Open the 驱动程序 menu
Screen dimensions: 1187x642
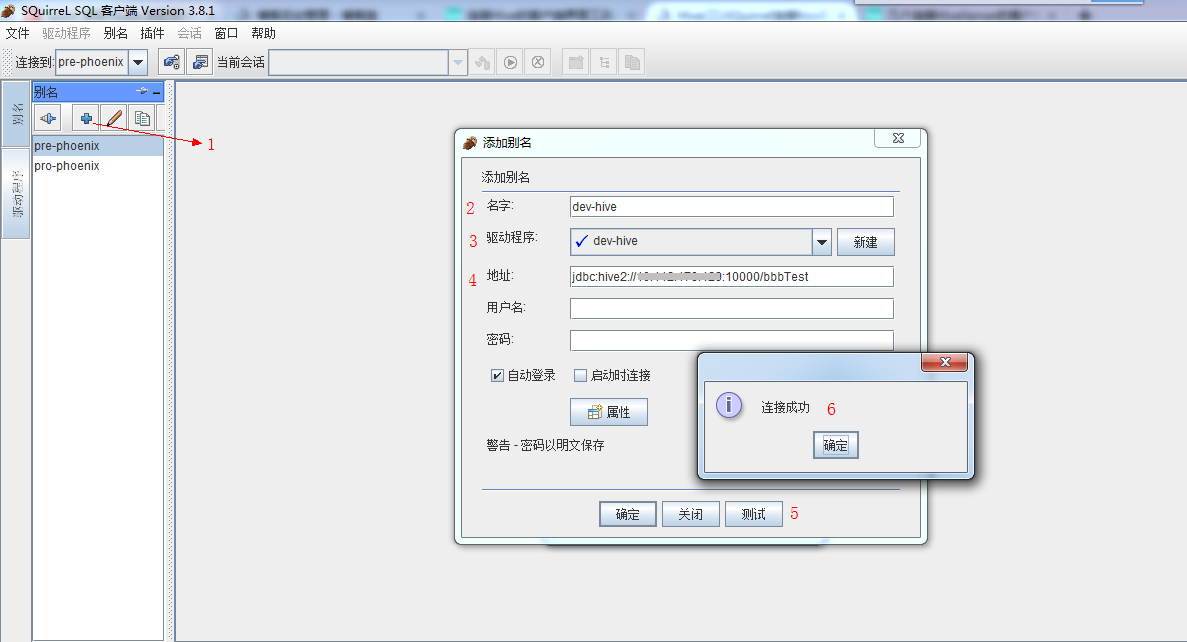pos(67,33)
